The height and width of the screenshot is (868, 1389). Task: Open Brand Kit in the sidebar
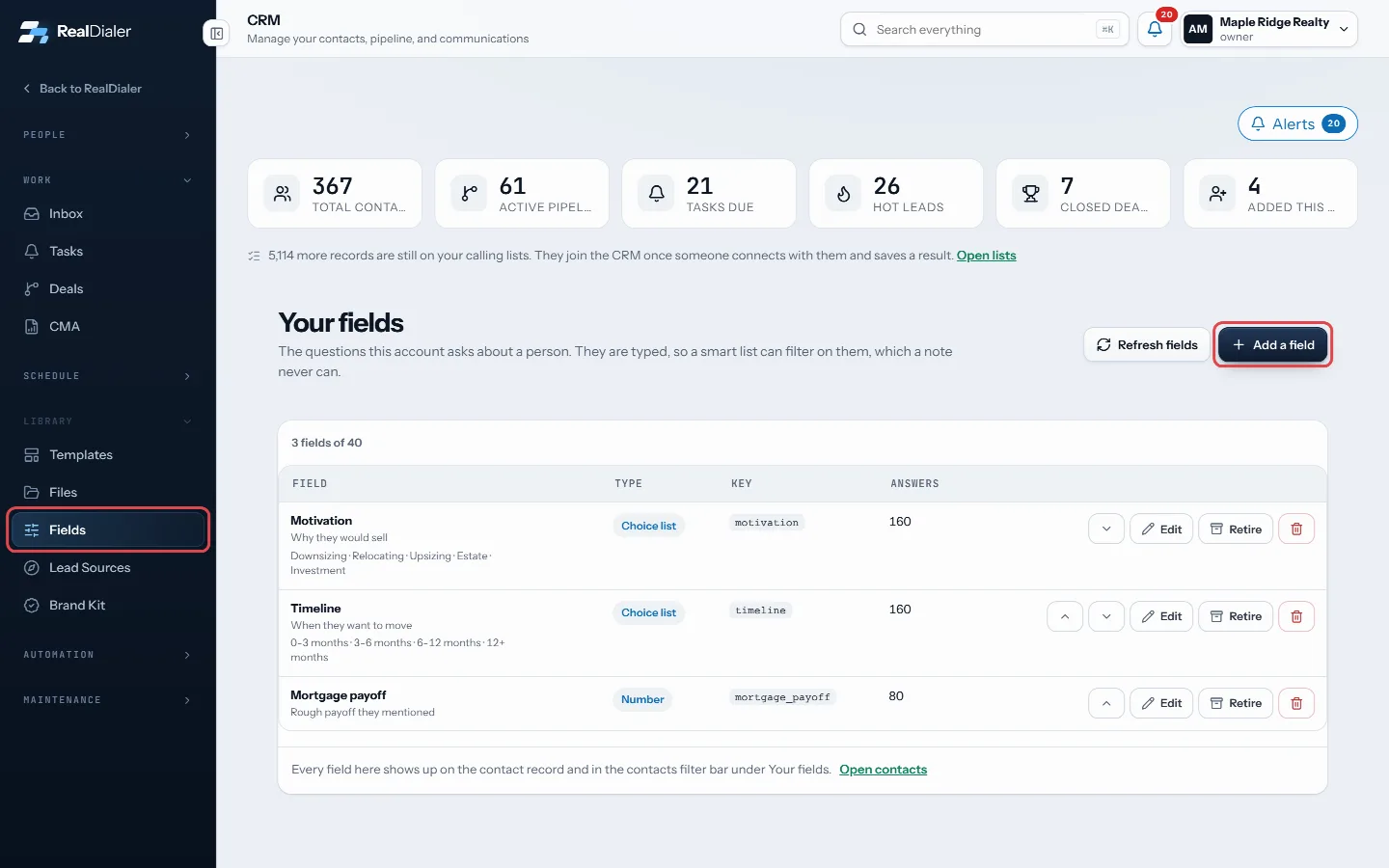pyautogui.click(x=107, y=606)
